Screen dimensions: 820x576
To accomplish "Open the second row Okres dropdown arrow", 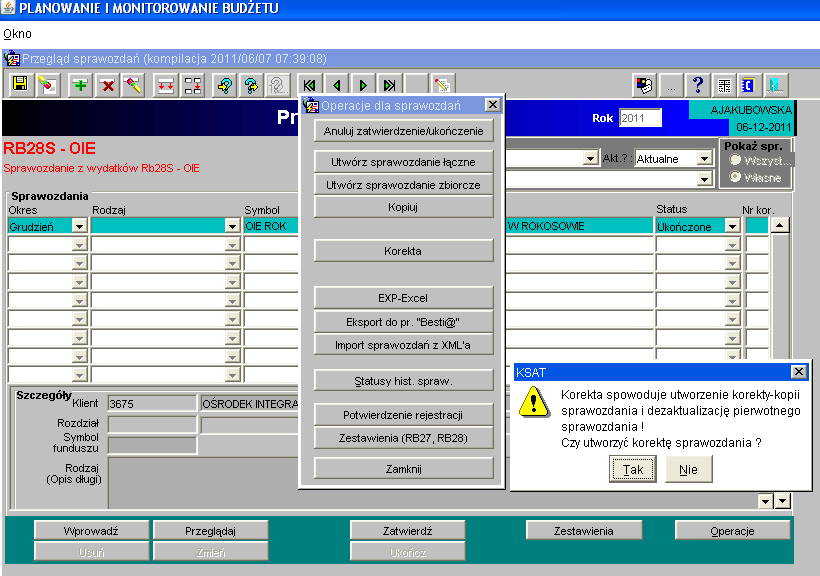I will click(x=79, y=244).
